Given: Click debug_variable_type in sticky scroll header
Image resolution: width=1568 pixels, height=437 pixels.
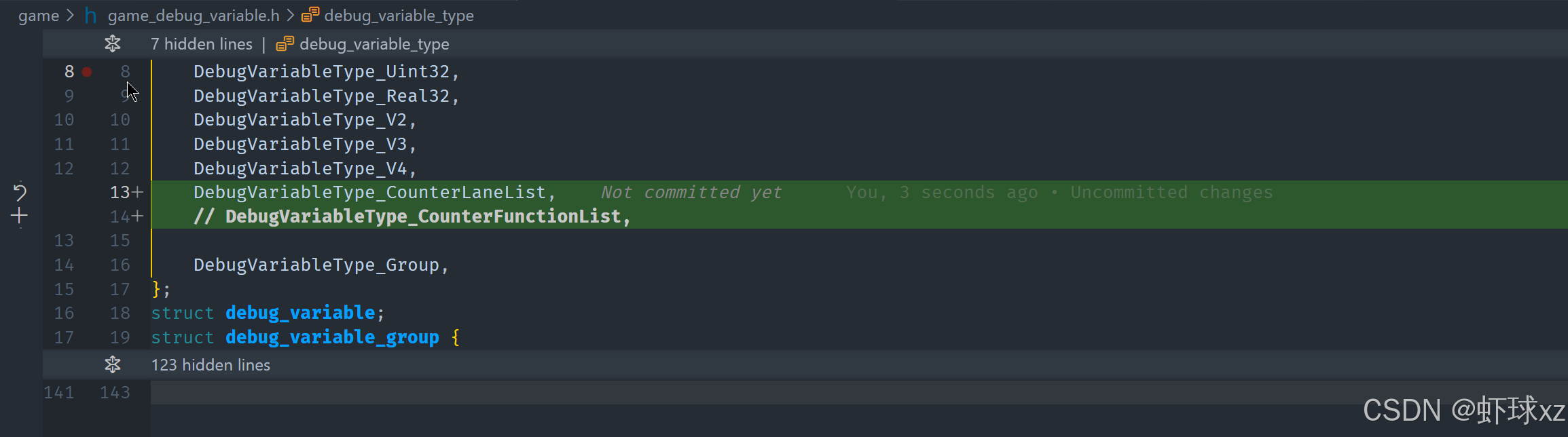Looking at the screenshot, I should 374,44.
